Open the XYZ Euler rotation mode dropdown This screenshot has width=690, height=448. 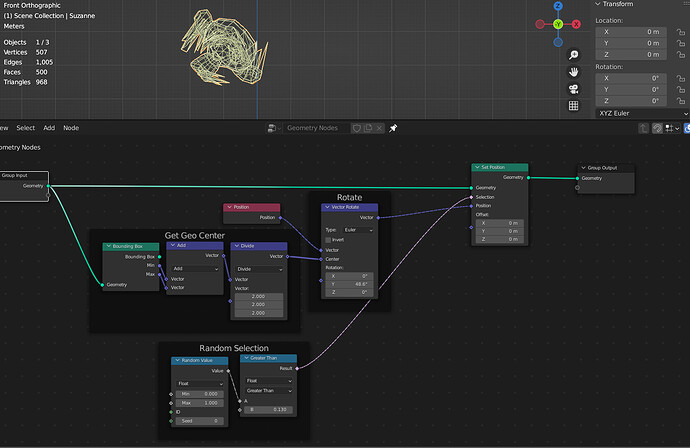point(642,114)
